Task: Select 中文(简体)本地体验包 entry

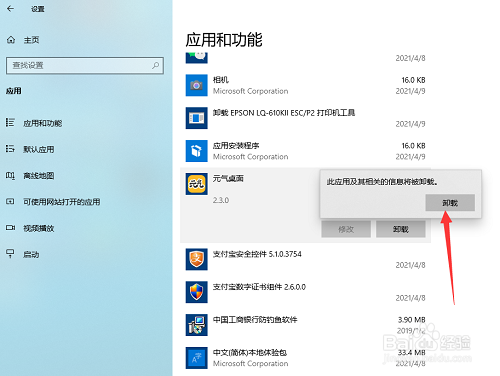Action: [250, 352]
